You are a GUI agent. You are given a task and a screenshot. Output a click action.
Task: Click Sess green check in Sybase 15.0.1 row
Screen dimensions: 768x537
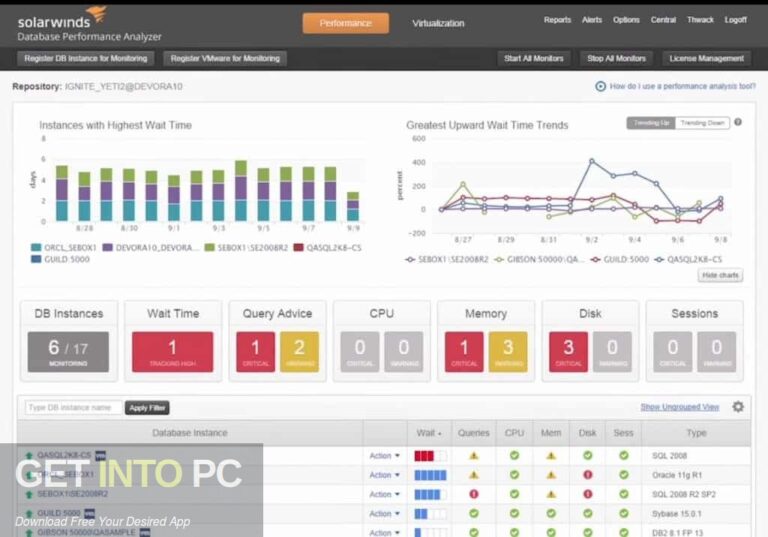(624, 513)
